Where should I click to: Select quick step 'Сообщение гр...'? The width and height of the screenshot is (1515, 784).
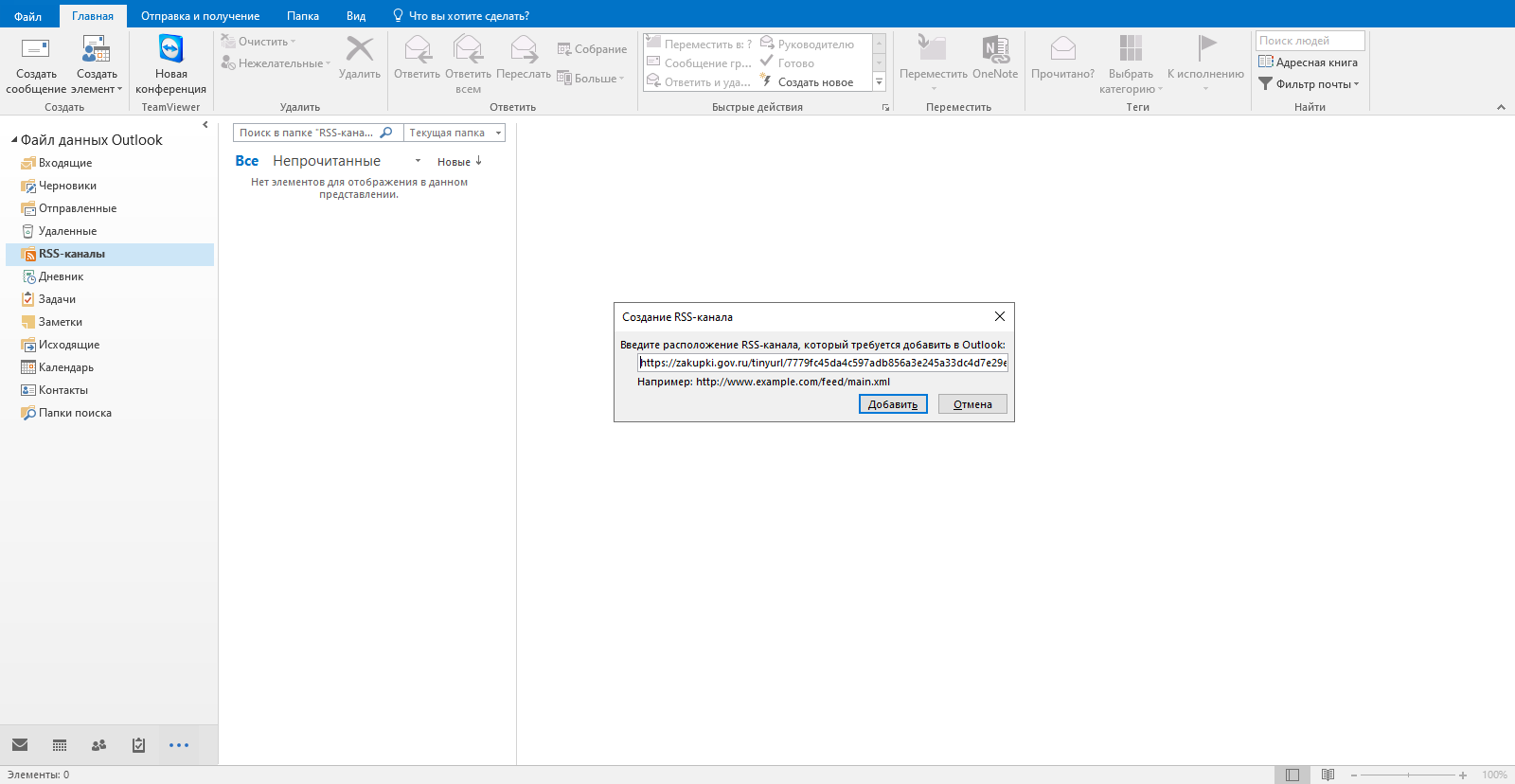tap(699, 63)
